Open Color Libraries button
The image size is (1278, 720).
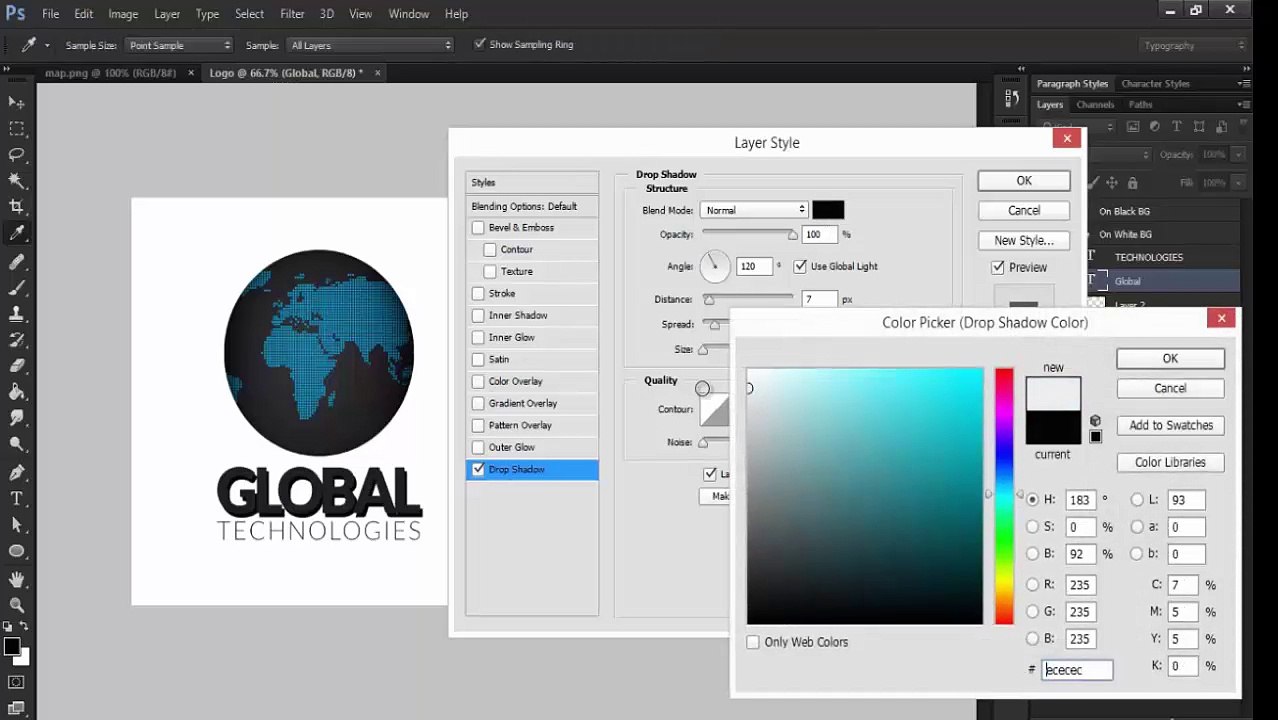tap(1170, 462)
